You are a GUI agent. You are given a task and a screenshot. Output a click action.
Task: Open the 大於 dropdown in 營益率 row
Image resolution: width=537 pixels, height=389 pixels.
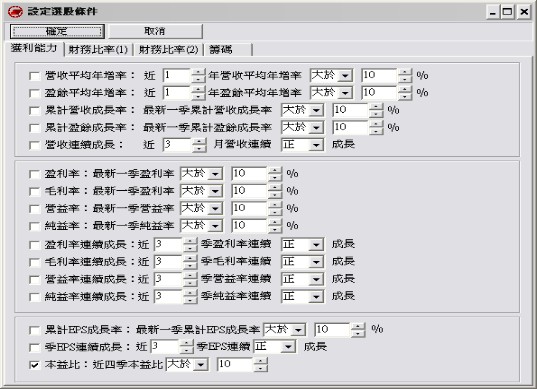click(201, 209)
